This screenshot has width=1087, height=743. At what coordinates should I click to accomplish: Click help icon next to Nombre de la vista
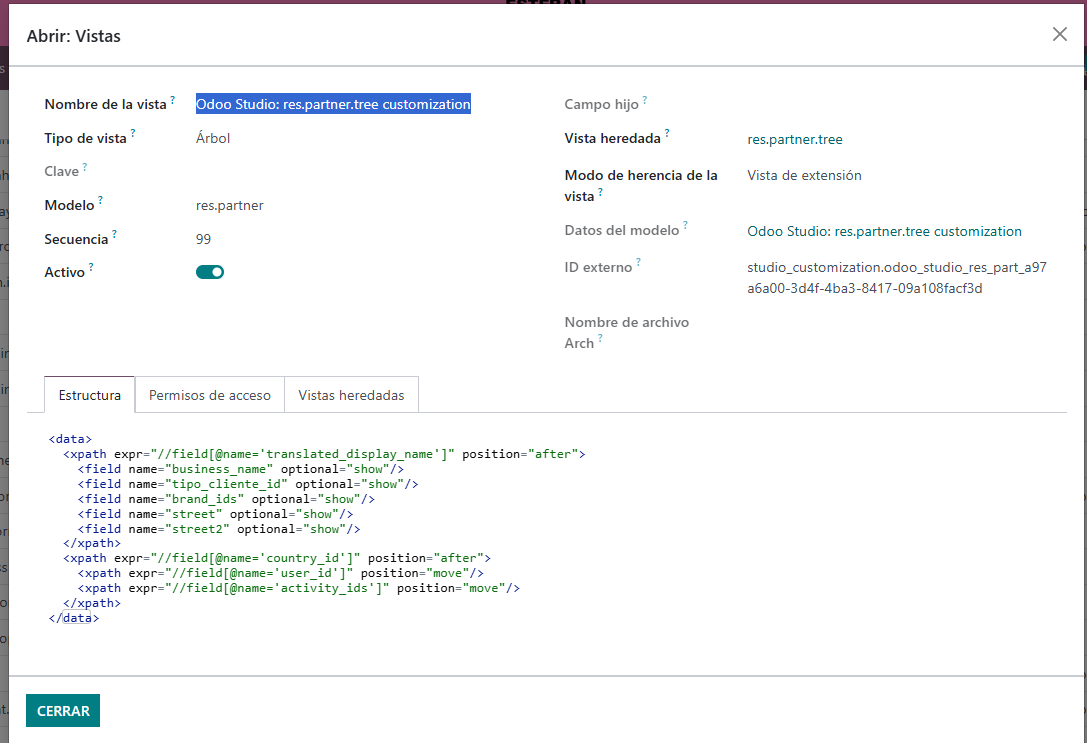click(172, 100)
